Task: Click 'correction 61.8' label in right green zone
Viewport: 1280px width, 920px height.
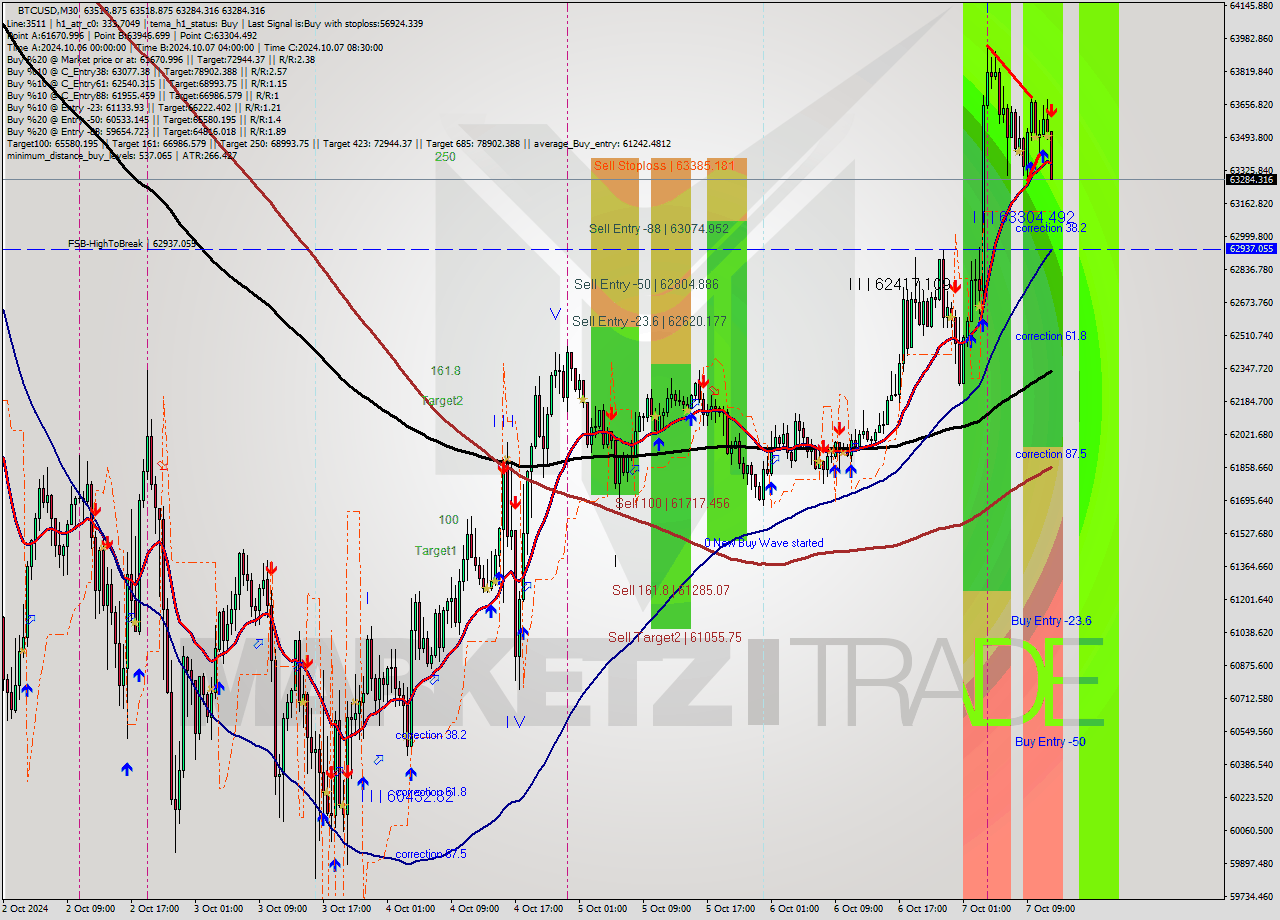Action: pos(1051,336)
